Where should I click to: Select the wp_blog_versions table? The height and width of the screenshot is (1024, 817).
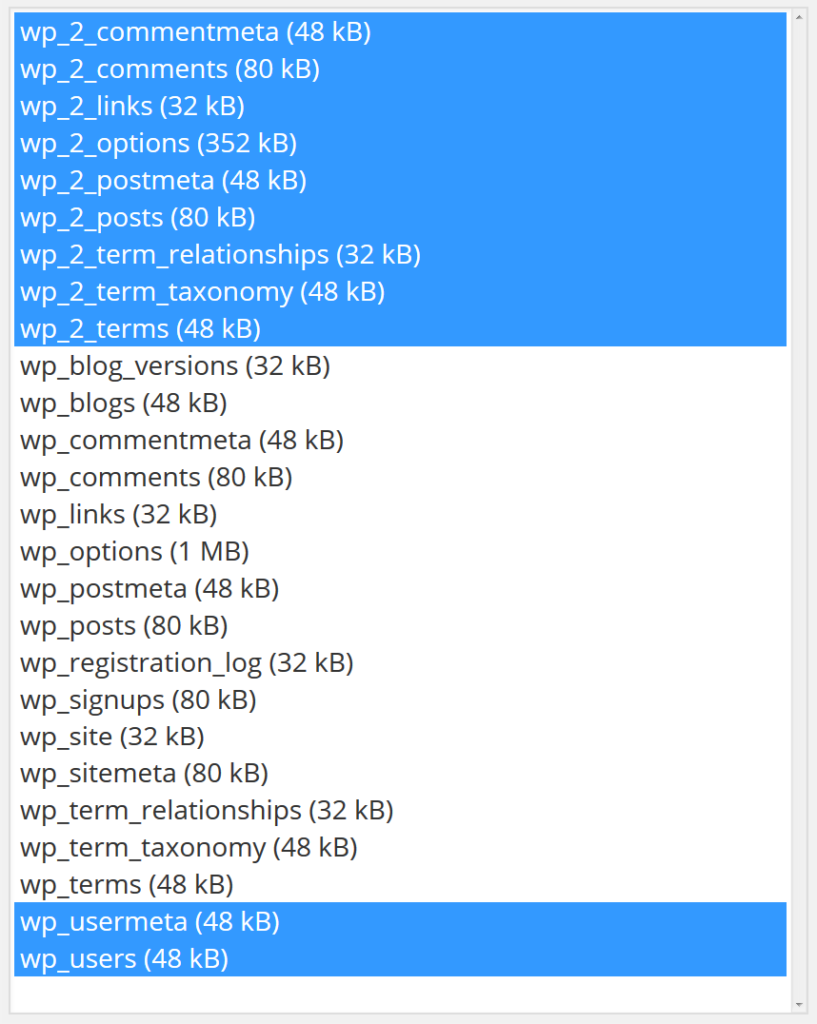[x=175, y=366]
